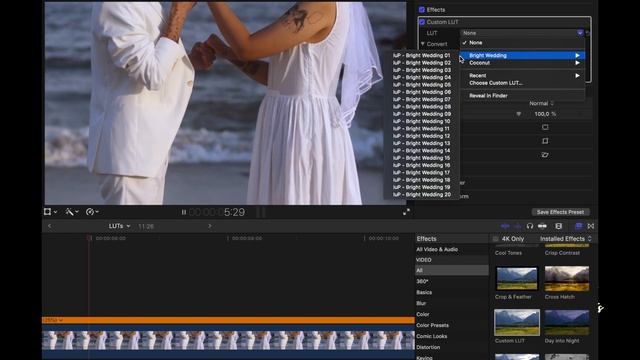Screen dimensions: 640x360
Task: Click the Cool Tones effect label
Action: click(x=508, y=253)
